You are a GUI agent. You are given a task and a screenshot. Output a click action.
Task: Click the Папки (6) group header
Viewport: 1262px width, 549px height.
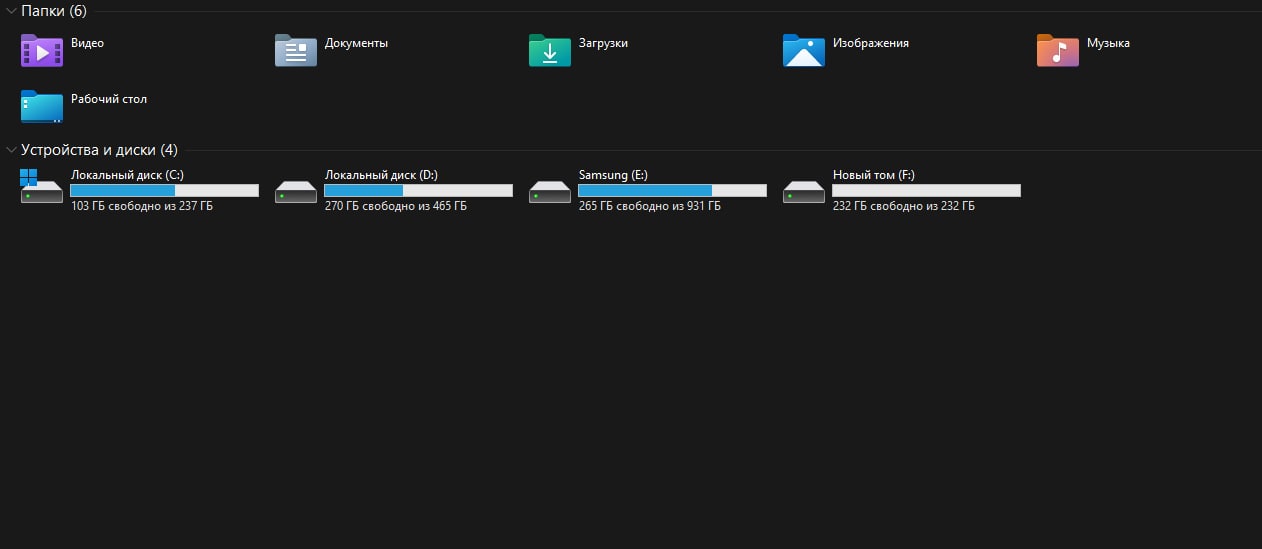(53, 10)
